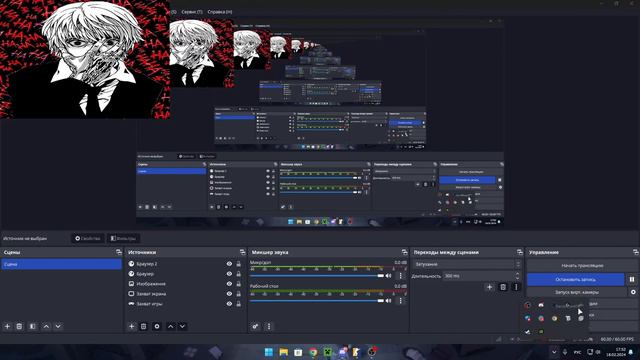
Task: Undock the Управление panel with its float icon
Action: (636, 252)
